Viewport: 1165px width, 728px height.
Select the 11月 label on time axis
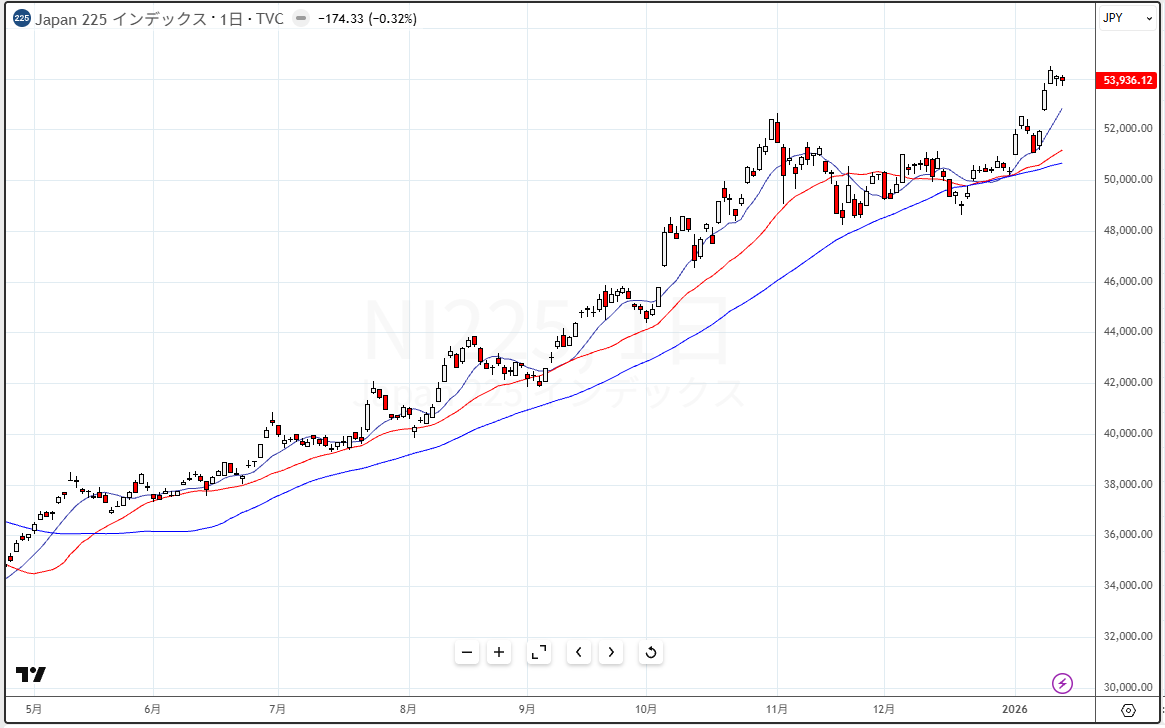(777, 710)
